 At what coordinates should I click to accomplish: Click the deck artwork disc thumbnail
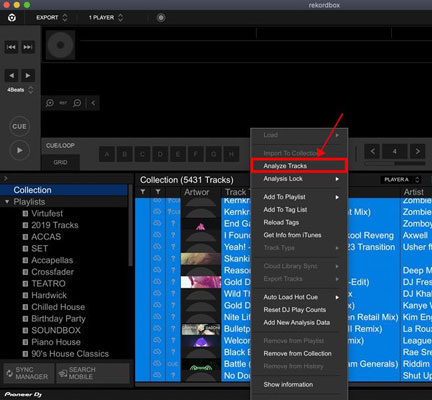pos(60,45)
